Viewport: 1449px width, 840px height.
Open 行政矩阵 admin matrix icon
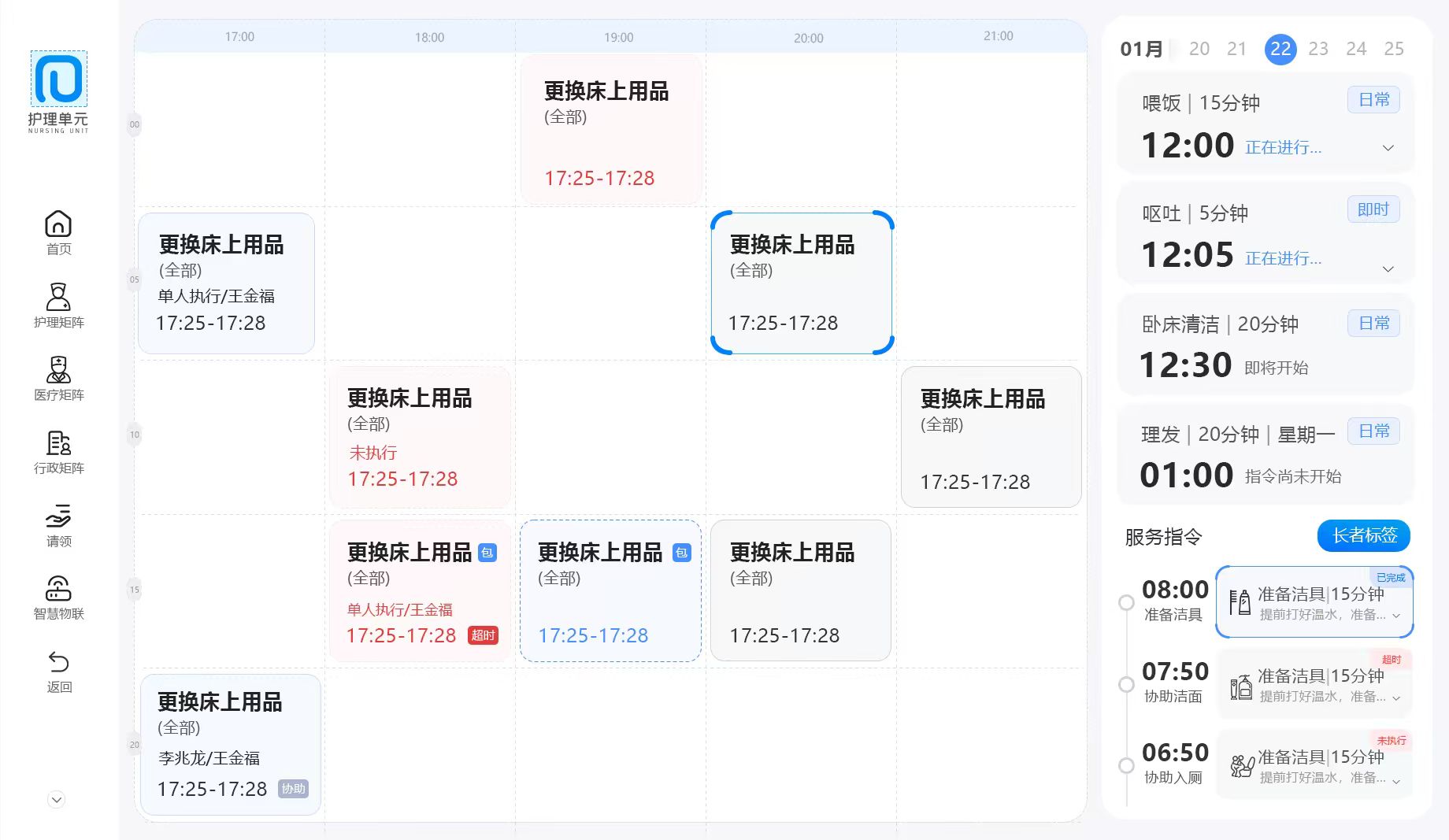(x=58, y=443)
